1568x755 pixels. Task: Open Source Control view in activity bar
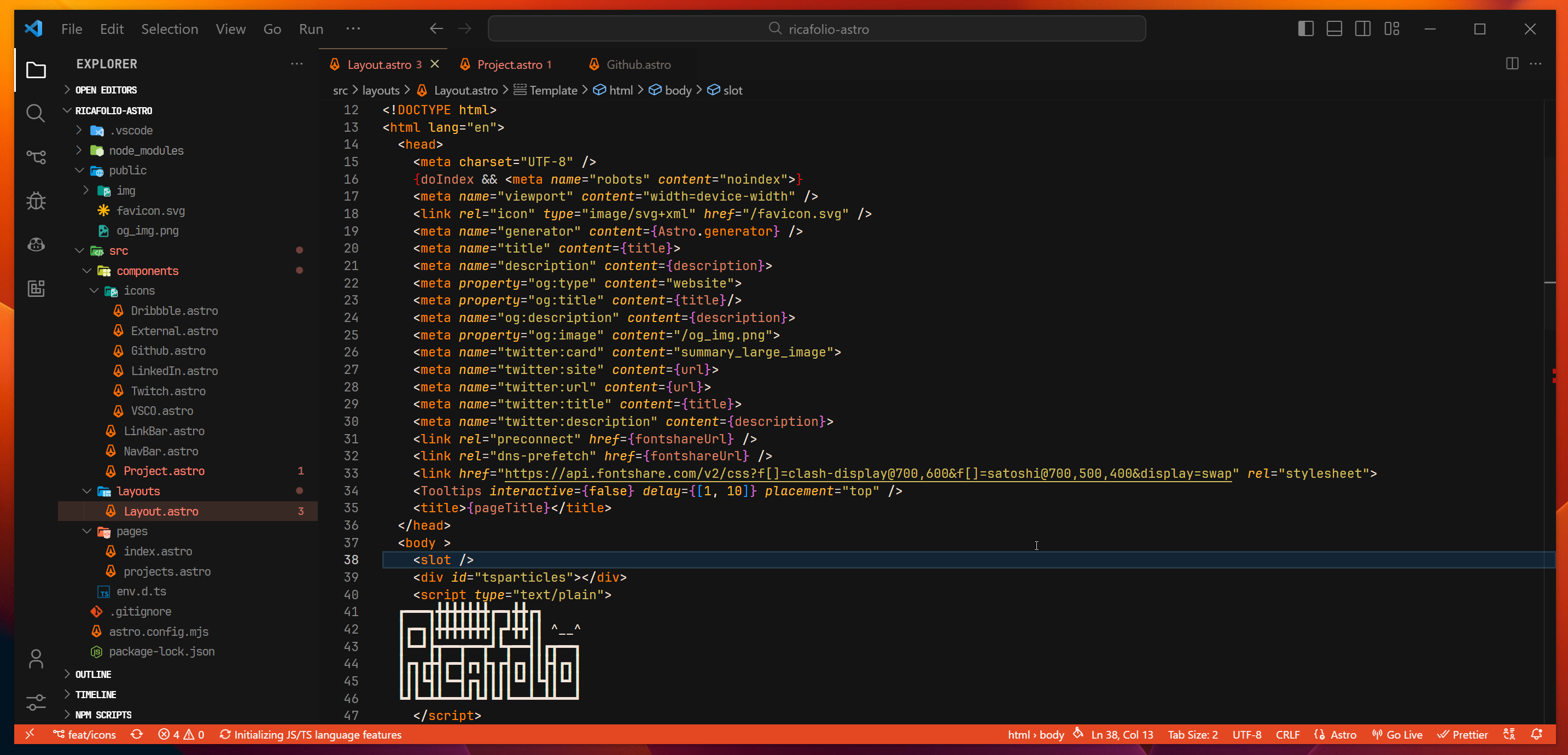[36, 157]
